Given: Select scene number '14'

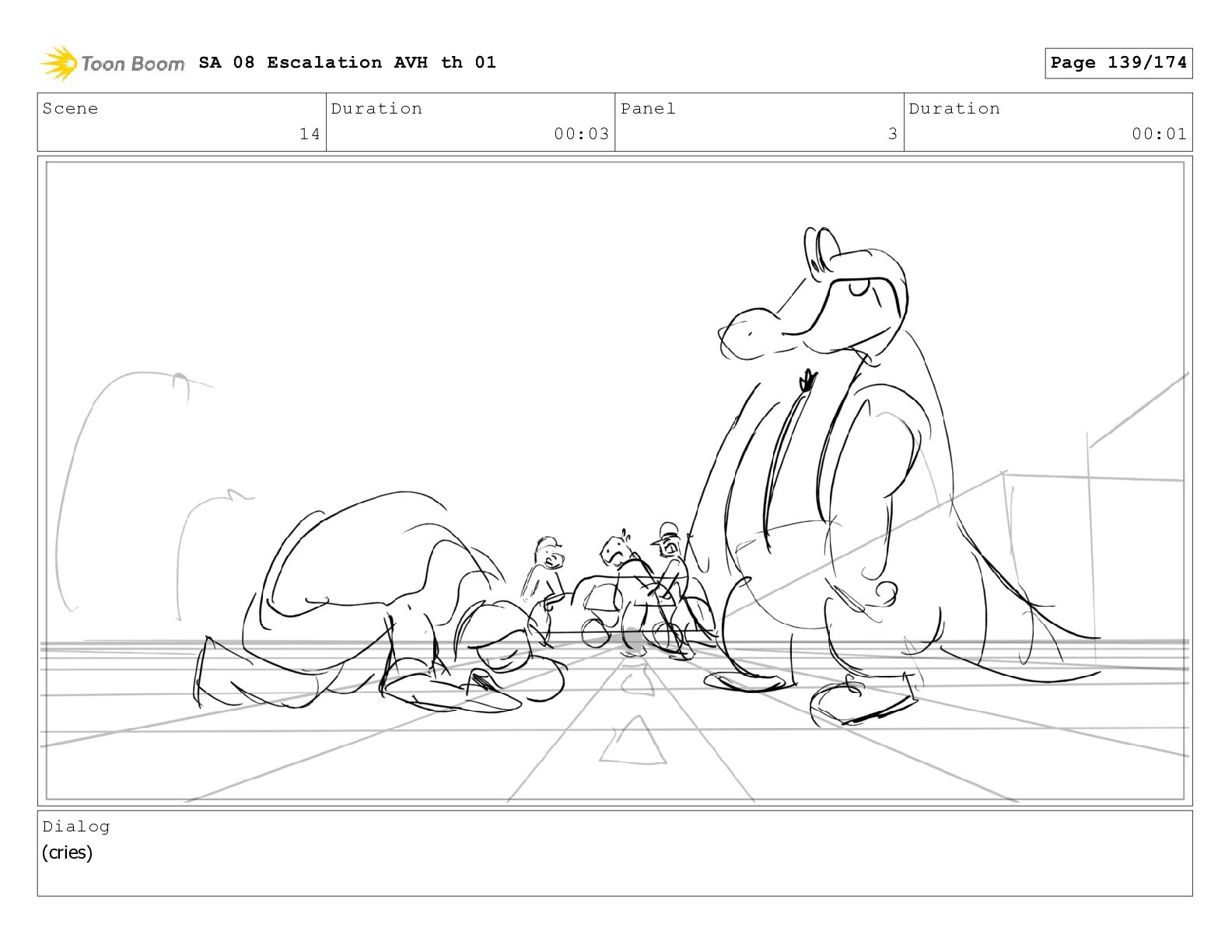Looking at the screenshot, I should click(310, 134).
